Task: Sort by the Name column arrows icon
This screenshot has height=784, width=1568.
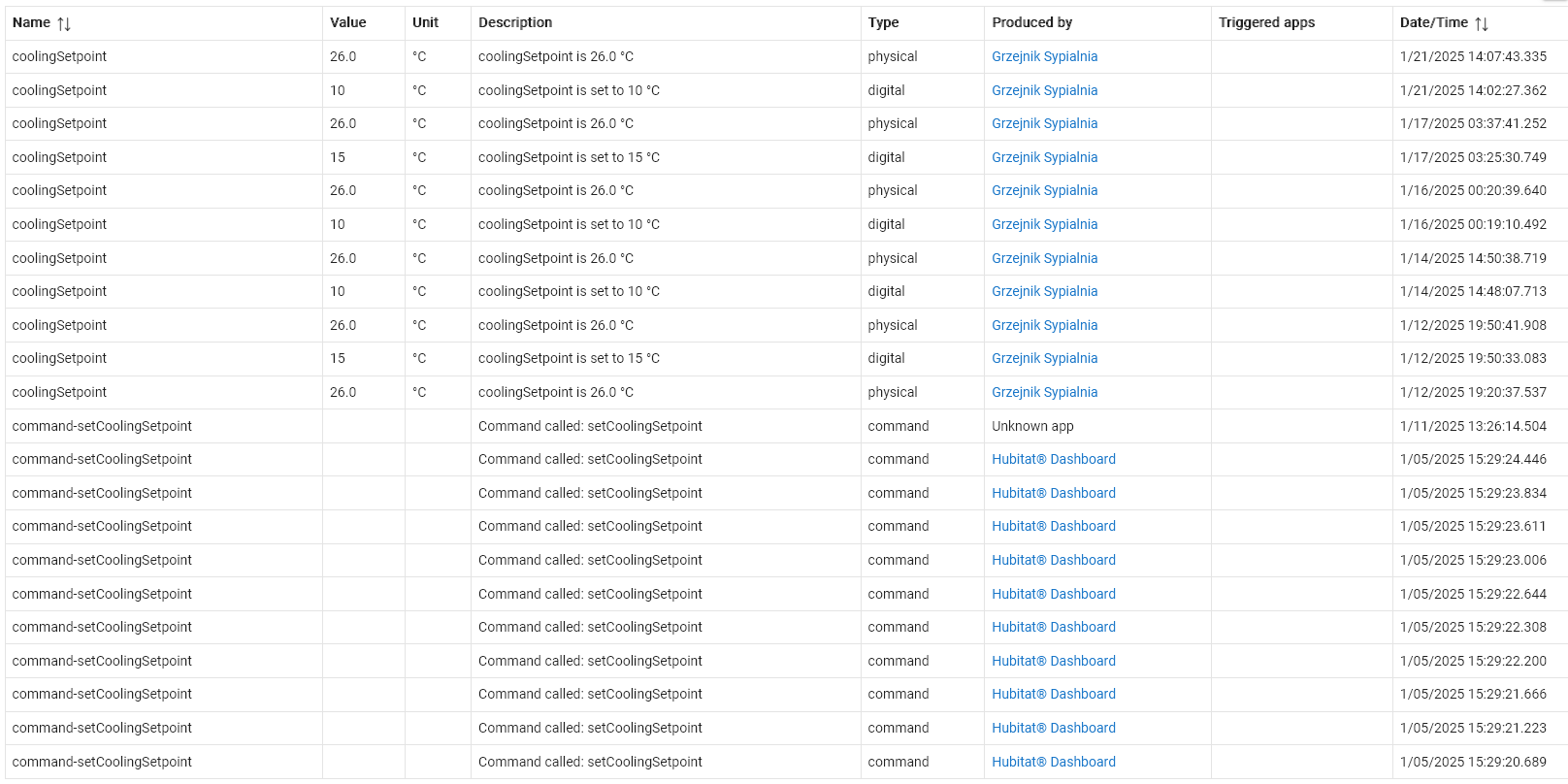Action: pos(64,23)
